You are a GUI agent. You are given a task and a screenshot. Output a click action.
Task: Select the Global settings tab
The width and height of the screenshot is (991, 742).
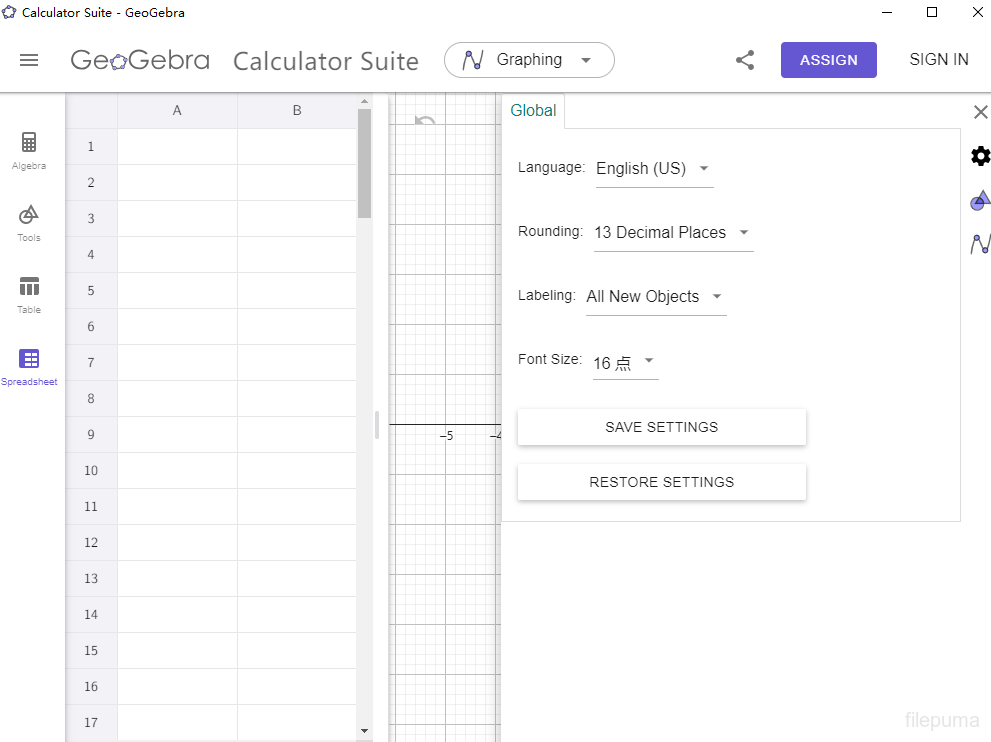(x=533, y=111)
